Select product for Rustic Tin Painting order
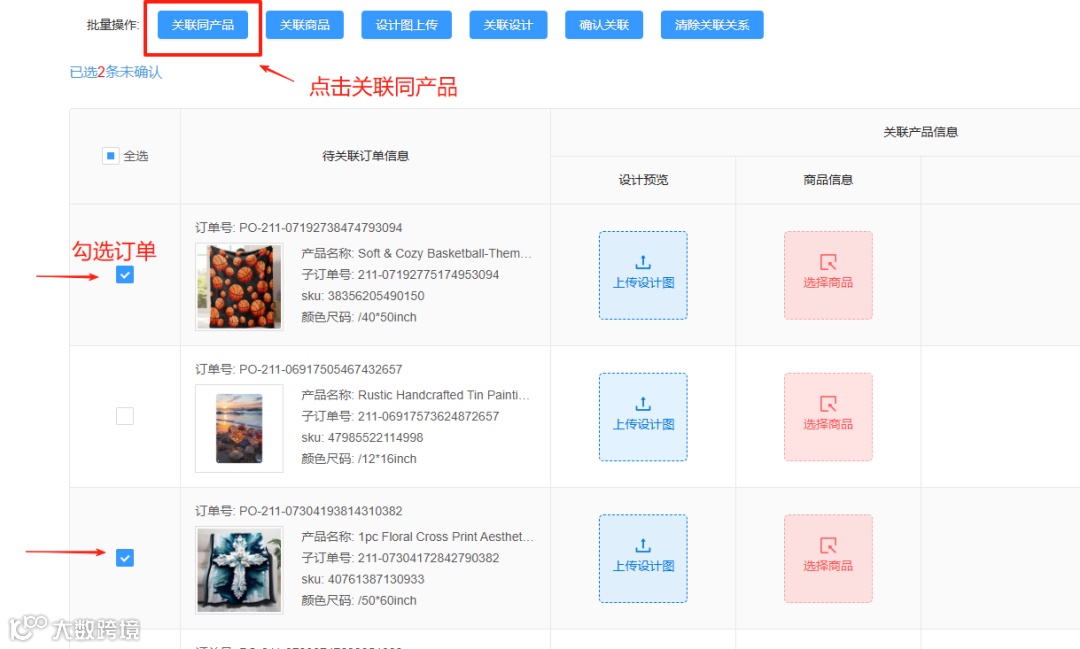Image resolution: width=1080 pixels, height=649 pixels. click(828, 417)
